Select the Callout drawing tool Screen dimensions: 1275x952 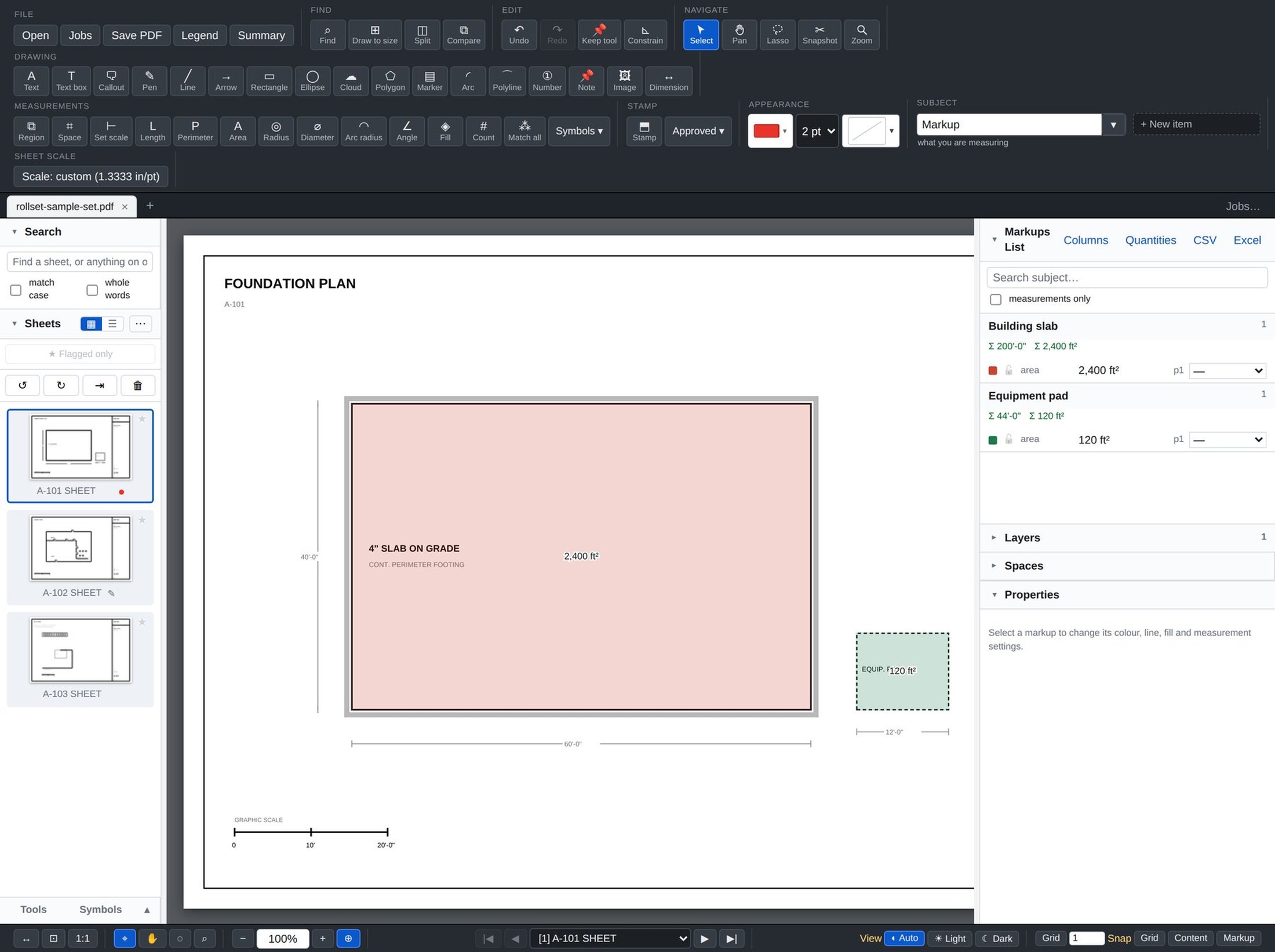click(x=111, y=81)
